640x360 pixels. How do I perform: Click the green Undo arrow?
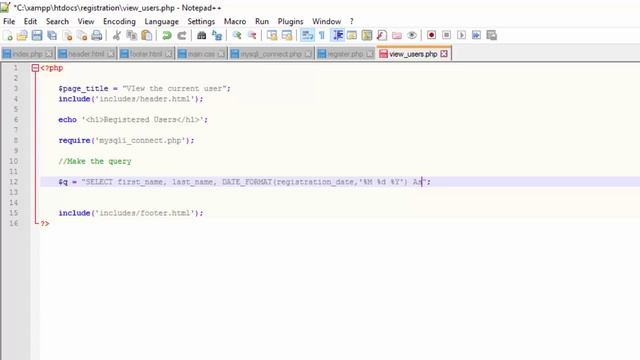click(x=167, y=36)
